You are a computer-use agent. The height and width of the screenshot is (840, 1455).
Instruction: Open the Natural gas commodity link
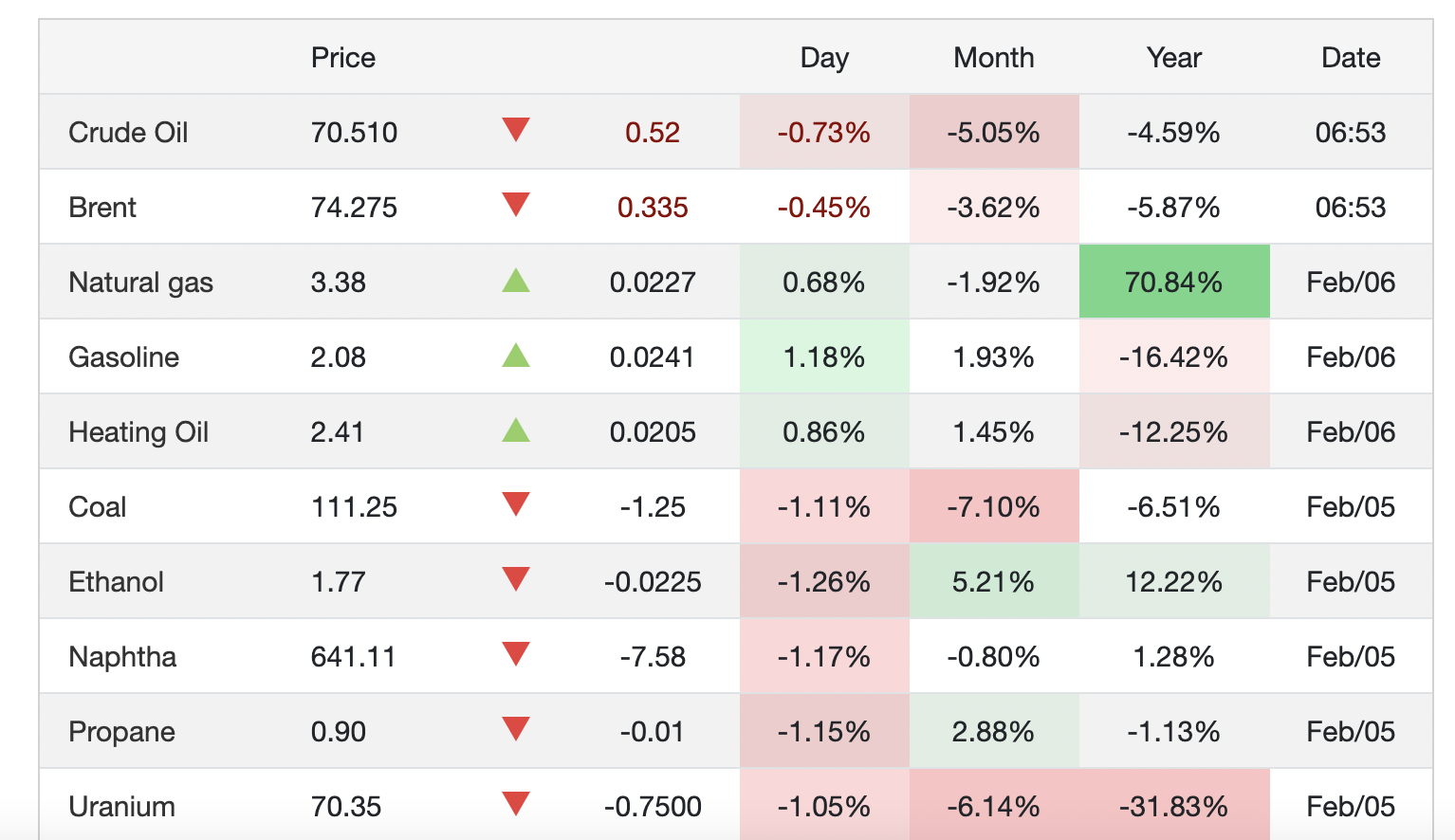pyautogui.click(x=140, y=282)
